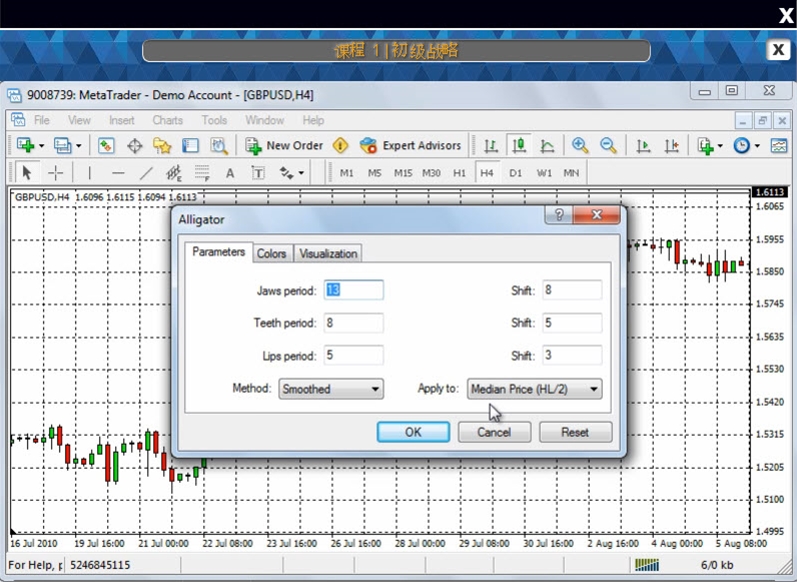The width and height of the screenshot is (797, 582).
Task: Switch chart to D1 timeframe
Action: (x=515, y=173)
